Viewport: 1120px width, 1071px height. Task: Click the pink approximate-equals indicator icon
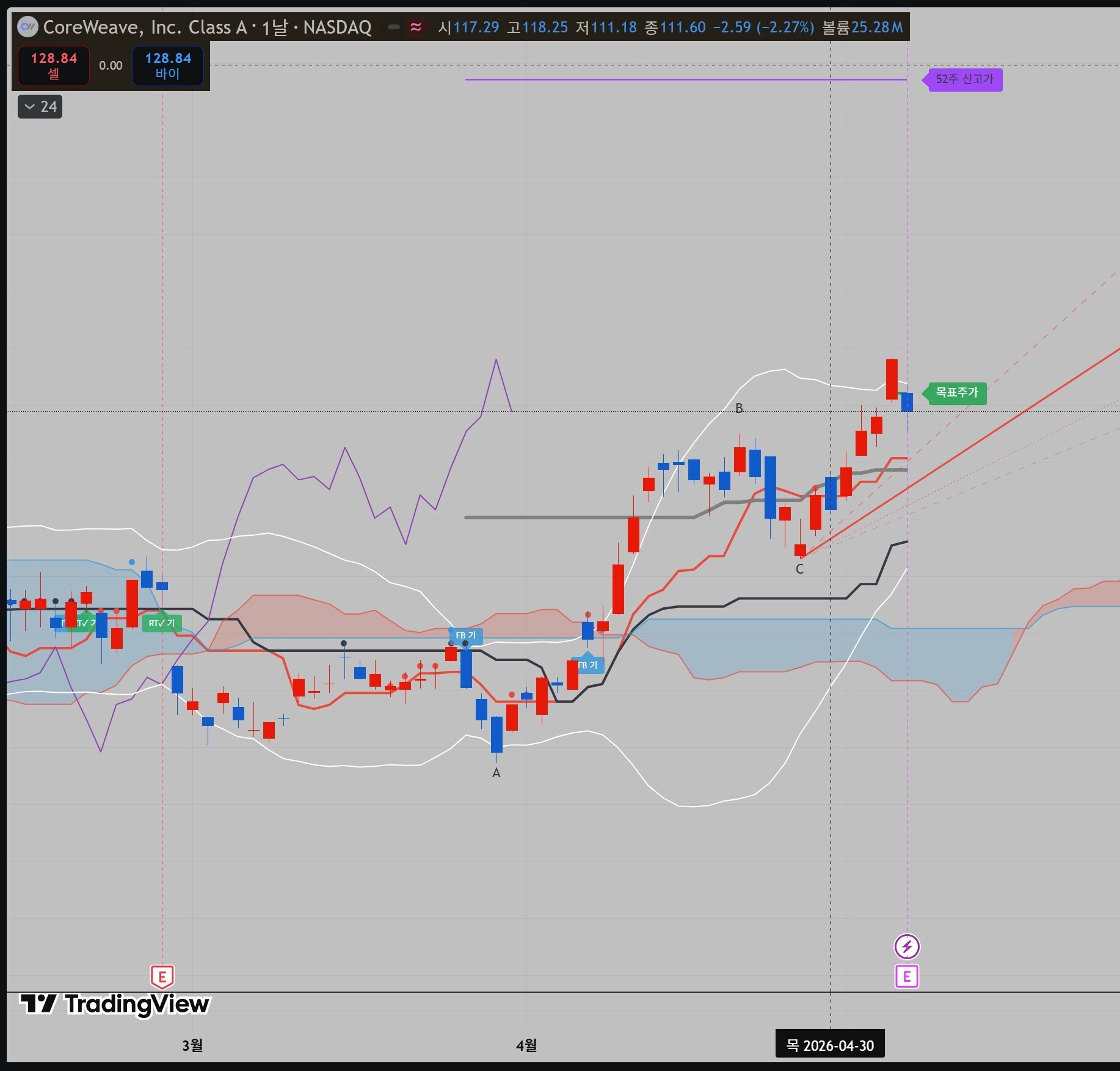(416, 27)
